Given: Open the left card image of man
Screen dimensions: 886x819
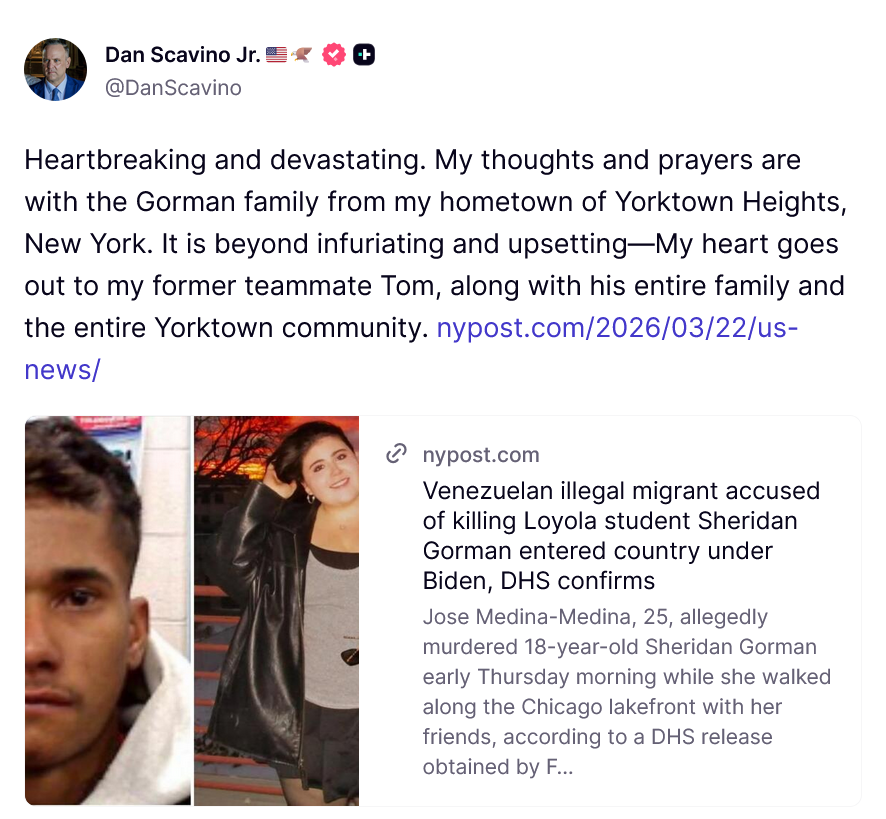Looking at the screenshot, I should [107, 610].
